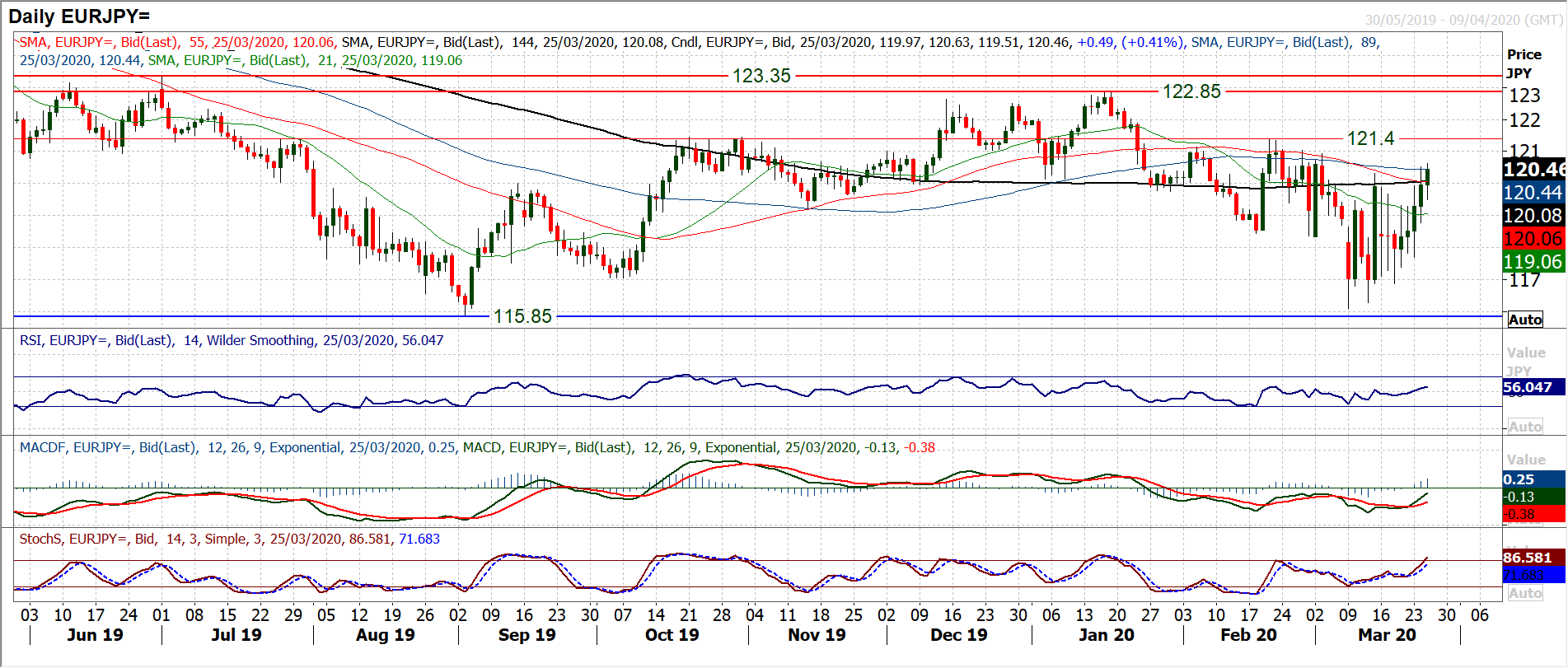
Task: Click the red 120.06 SMA price tag
Action: pyautogui.click(x=1533, y=239)
